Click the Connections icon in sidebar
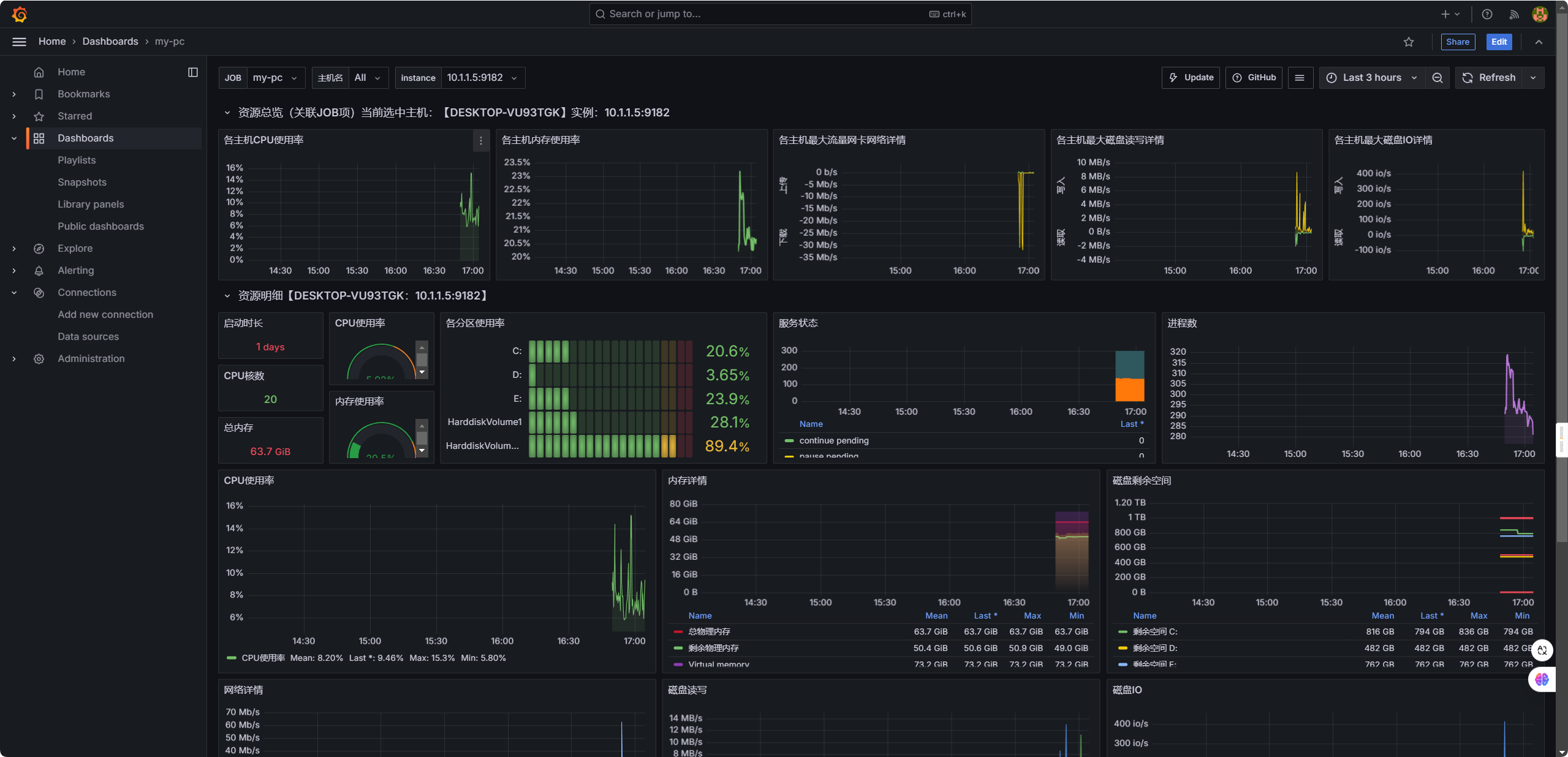The image size is (1568, 757). pos(39,293)
